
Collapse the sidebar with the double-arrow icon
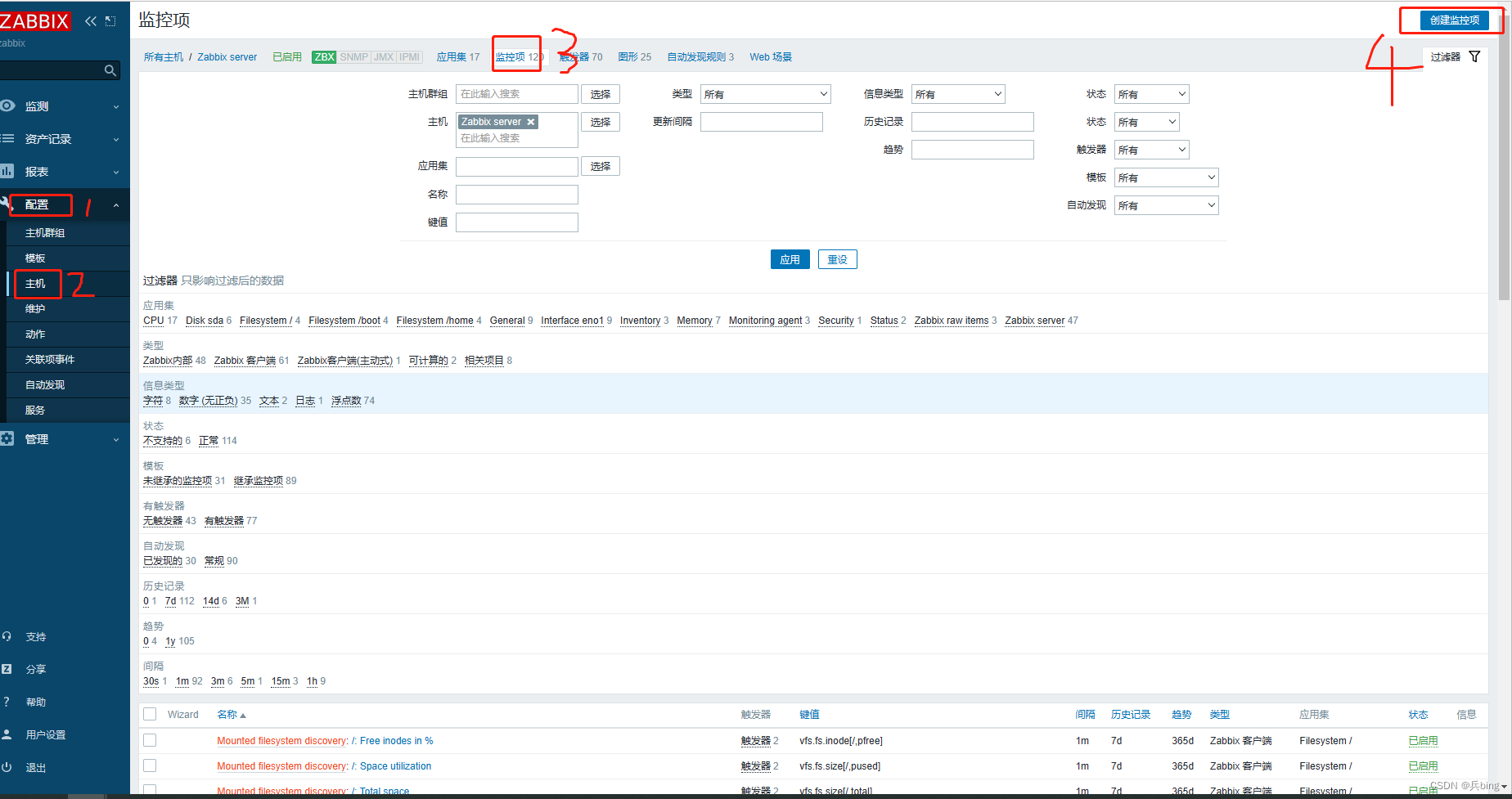90,21
